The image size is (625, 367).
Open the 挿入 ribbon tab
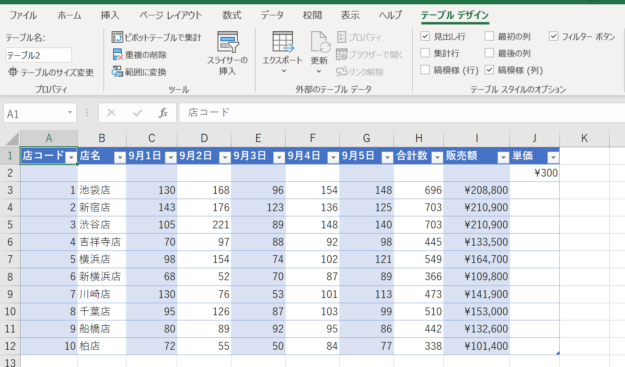tap(110, 15)
